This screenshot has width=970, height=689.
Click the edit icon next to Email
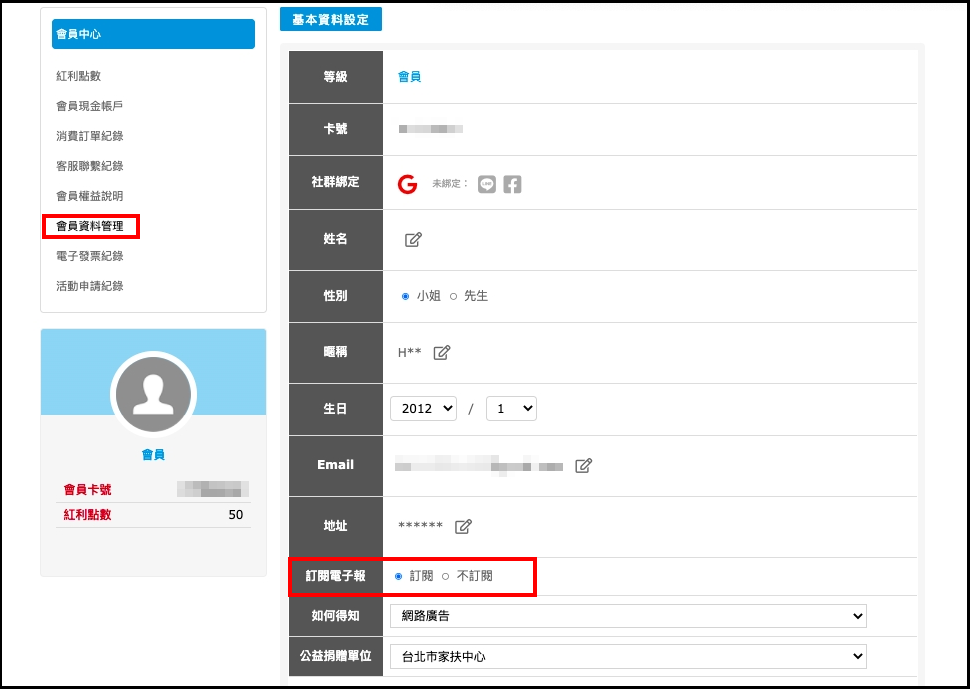[x=584, y=465]
